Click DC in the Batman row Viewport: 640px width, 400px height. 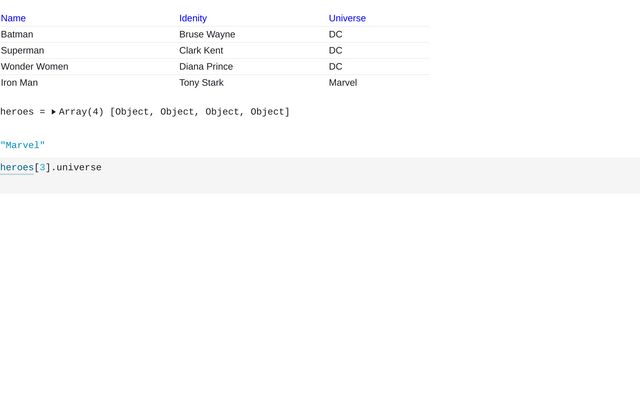tap(336, 34)
